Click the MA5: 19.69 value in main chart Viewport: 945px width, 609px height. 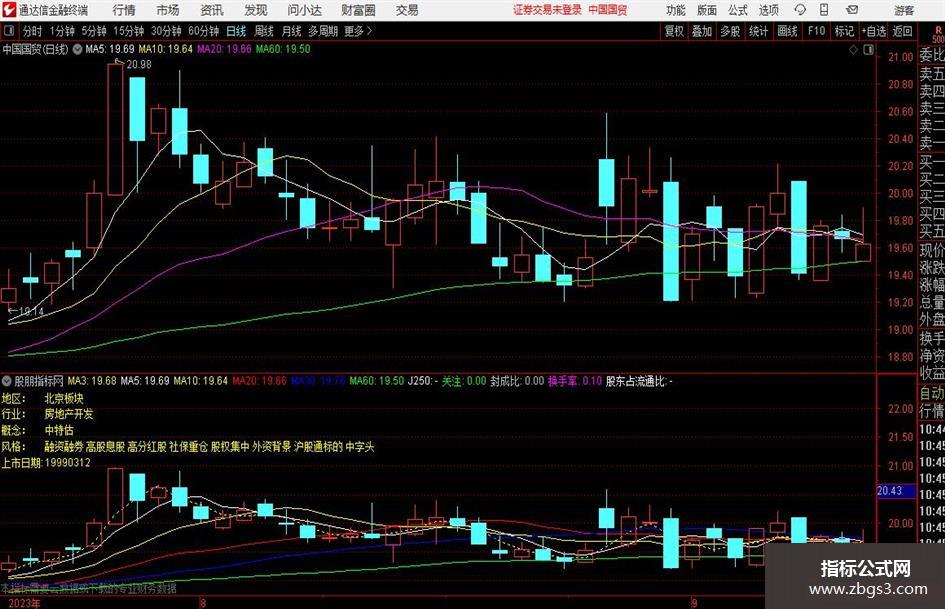(110, 49)
